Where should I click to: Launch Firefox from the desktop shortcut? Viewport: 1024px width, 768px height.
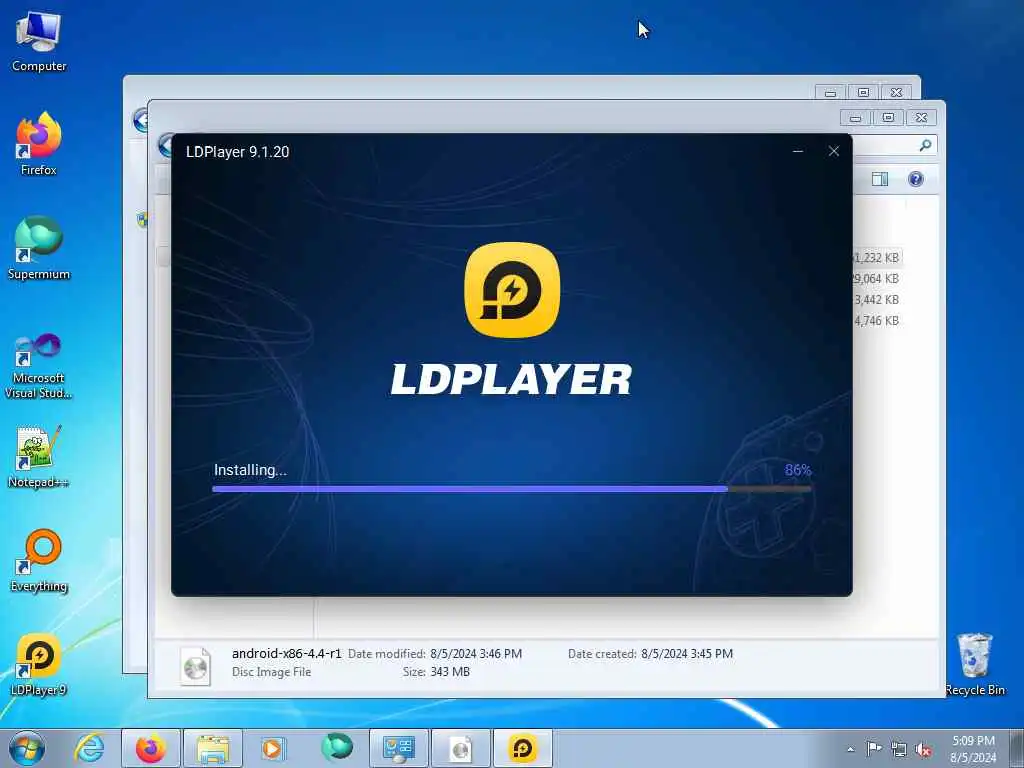pos(39,144)
